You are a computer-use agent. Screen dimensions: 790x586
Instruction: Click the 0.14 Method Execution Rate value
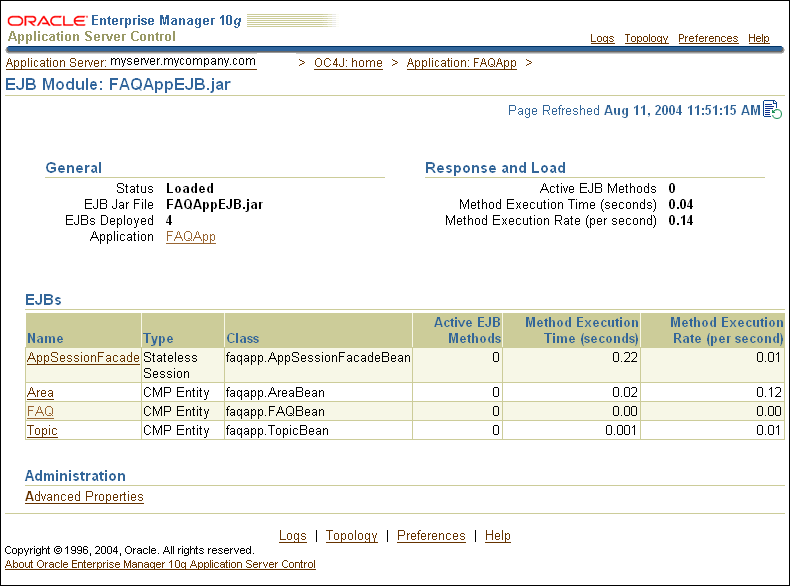coord(681,221)
